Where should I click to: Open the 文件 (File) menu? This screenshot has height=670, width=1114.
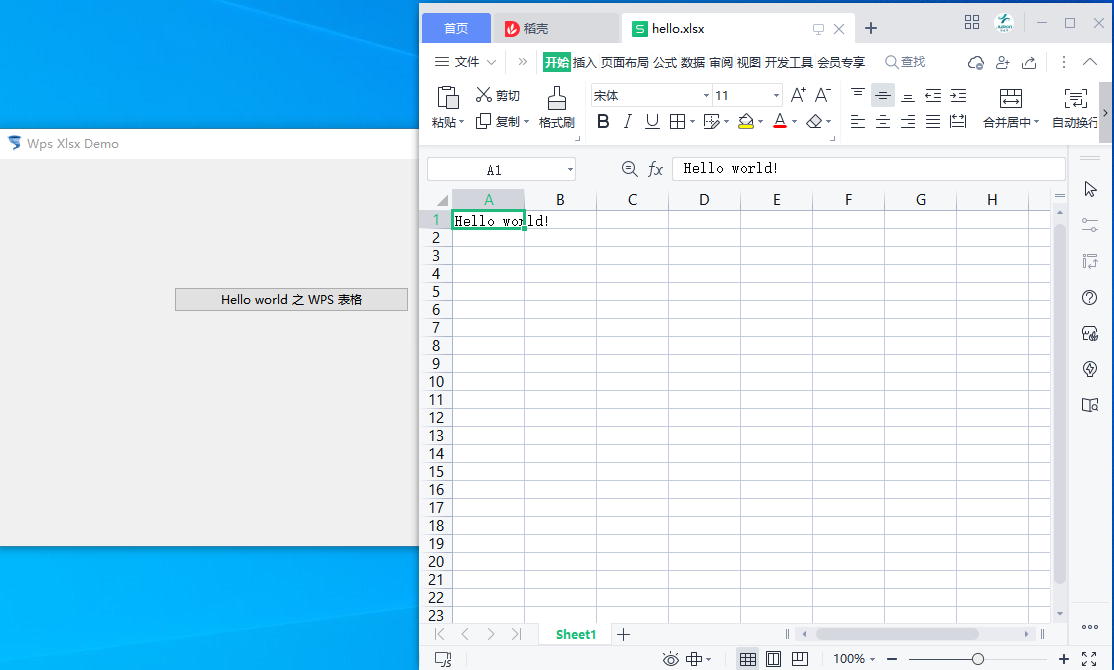[x=465, y=62]
